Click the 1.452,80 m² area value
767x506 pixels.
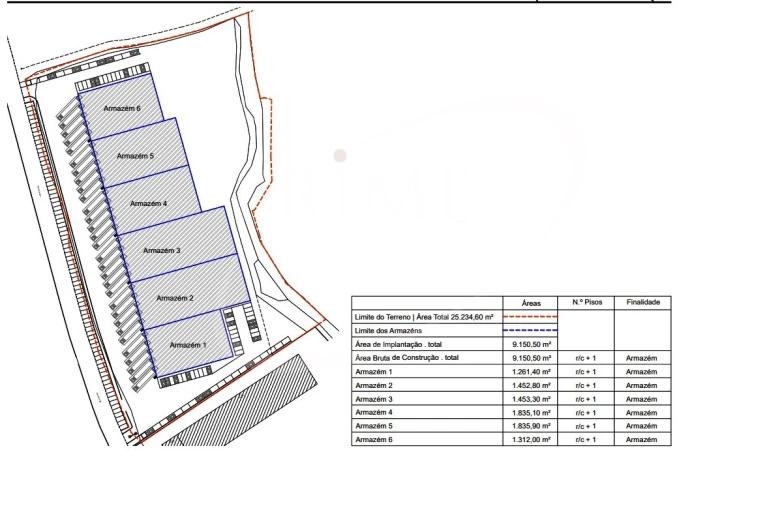pyautogui.click(x=531, y=385)
